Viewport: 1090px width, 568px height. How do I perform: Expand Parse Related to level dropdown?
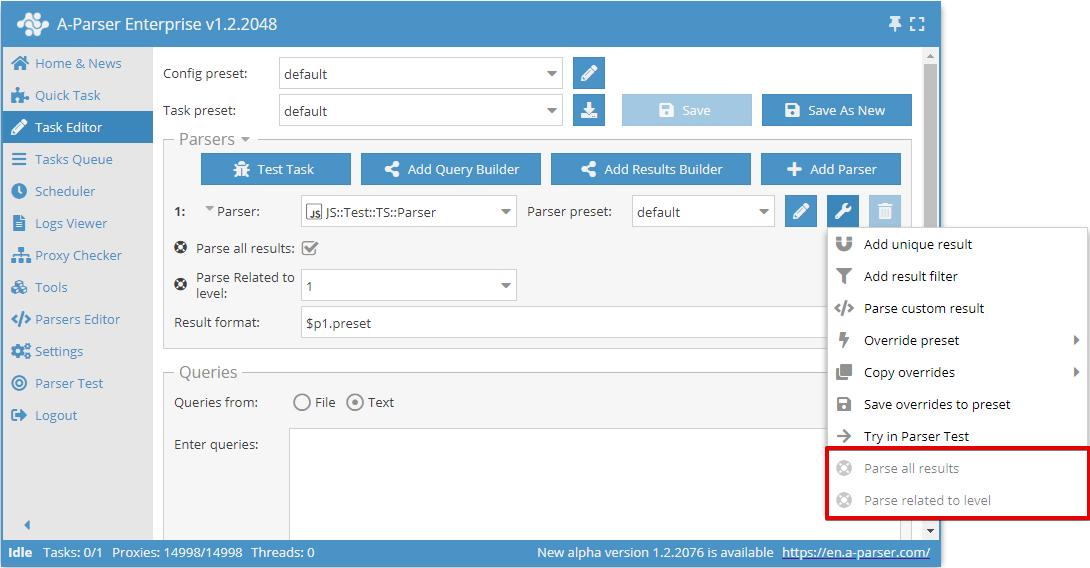click(x=408, y=286)
